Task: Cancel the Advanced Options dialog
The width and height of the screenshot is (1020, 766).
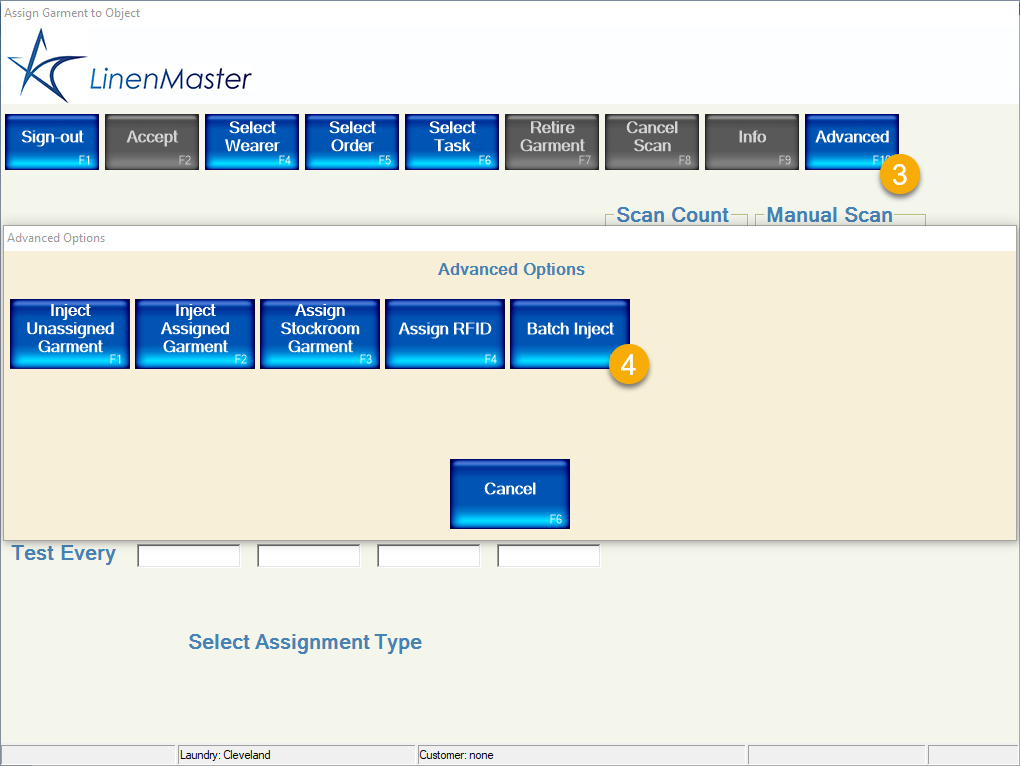Action: tap(510, 493)
